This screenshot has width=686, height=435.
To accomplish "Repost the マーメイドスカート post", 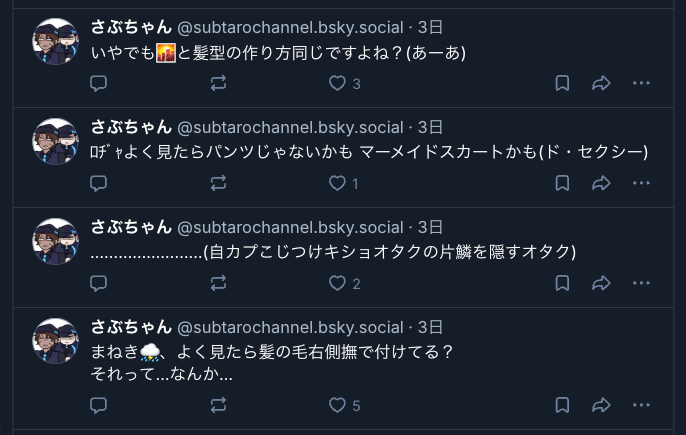I will point(219,184).
